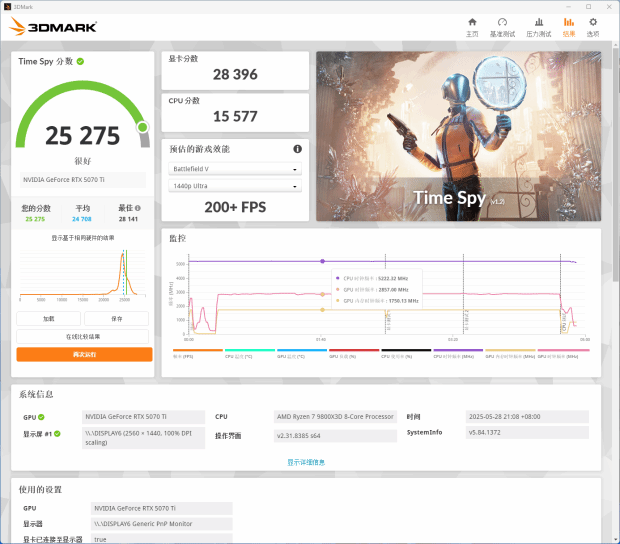This screenshot has height=544, width=620.
Task: Click the 28 396 graphics score value
Action: (235, 74)
